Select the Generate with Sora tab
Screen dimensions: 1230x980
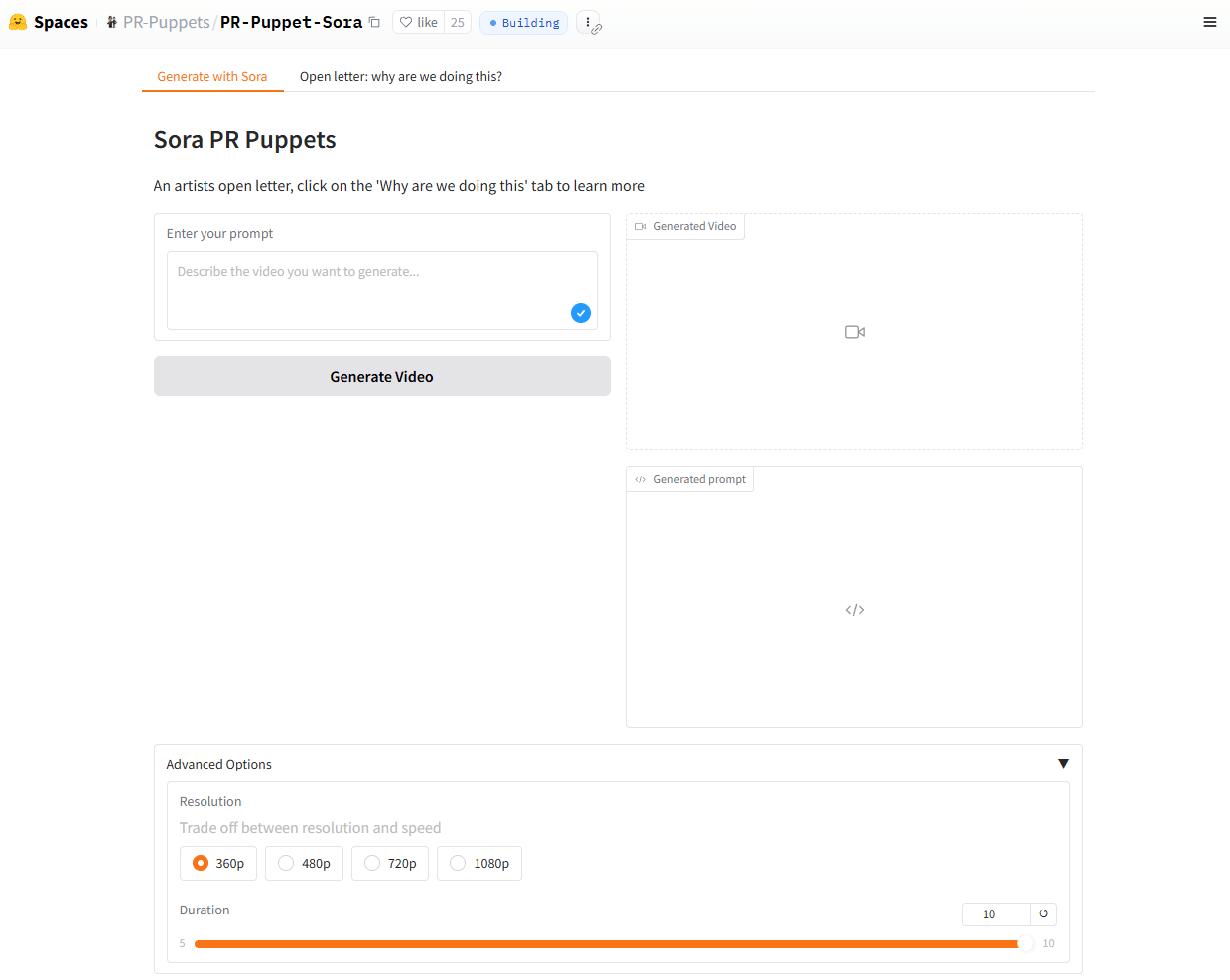coord(212,75)
